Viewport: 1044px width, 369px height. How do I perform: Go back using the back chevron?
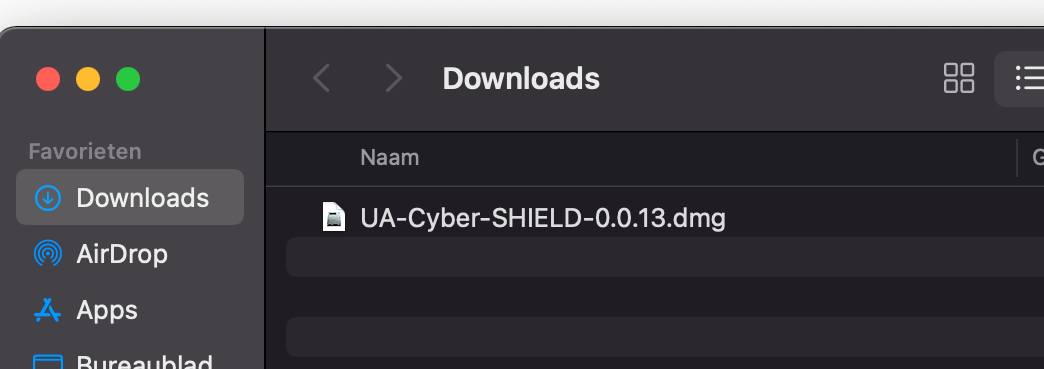(322, 79)
